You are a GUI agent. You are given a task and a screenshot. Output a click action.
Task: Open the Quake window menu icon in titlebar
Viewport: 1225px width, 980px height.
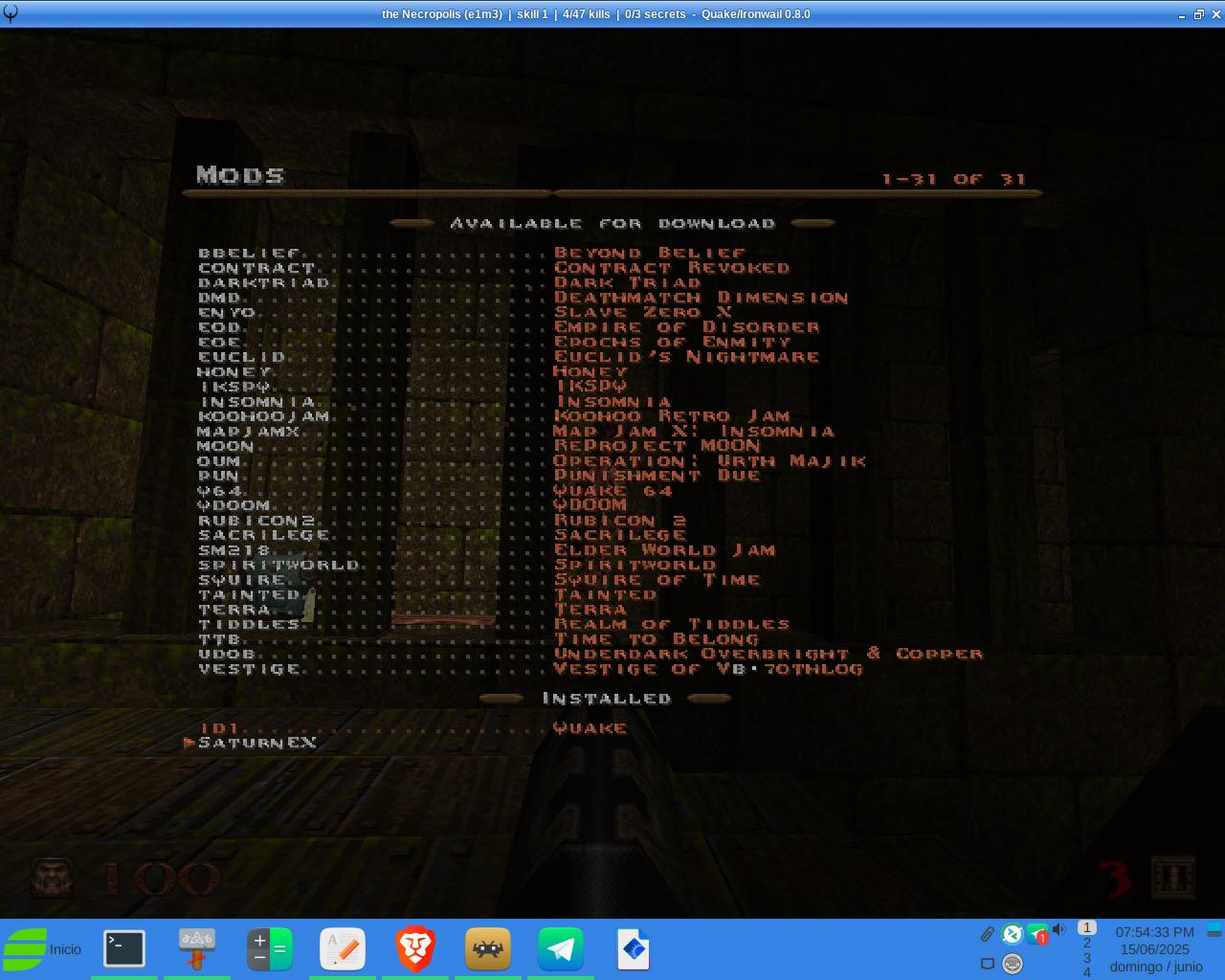[11, 13]
